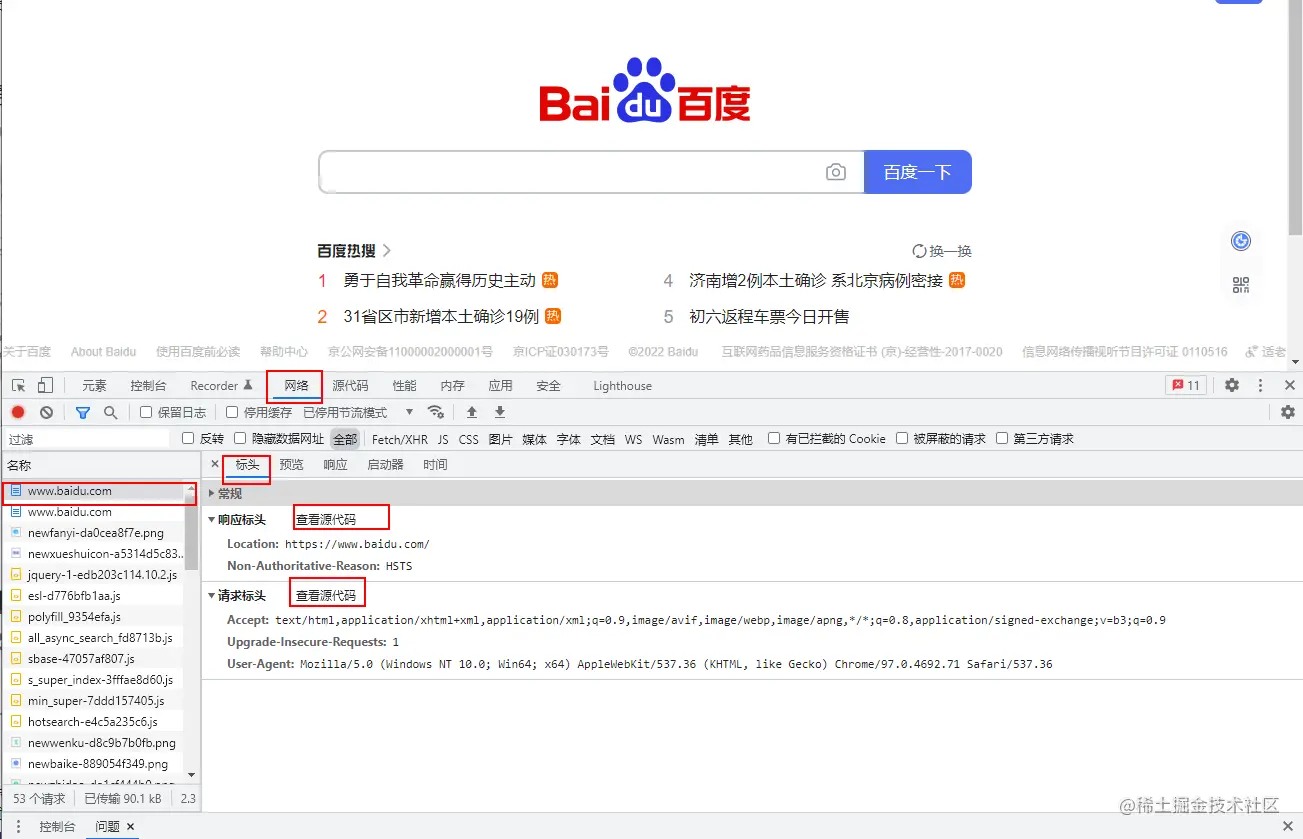Click the 百度一下 search button

tap(917, 172)
